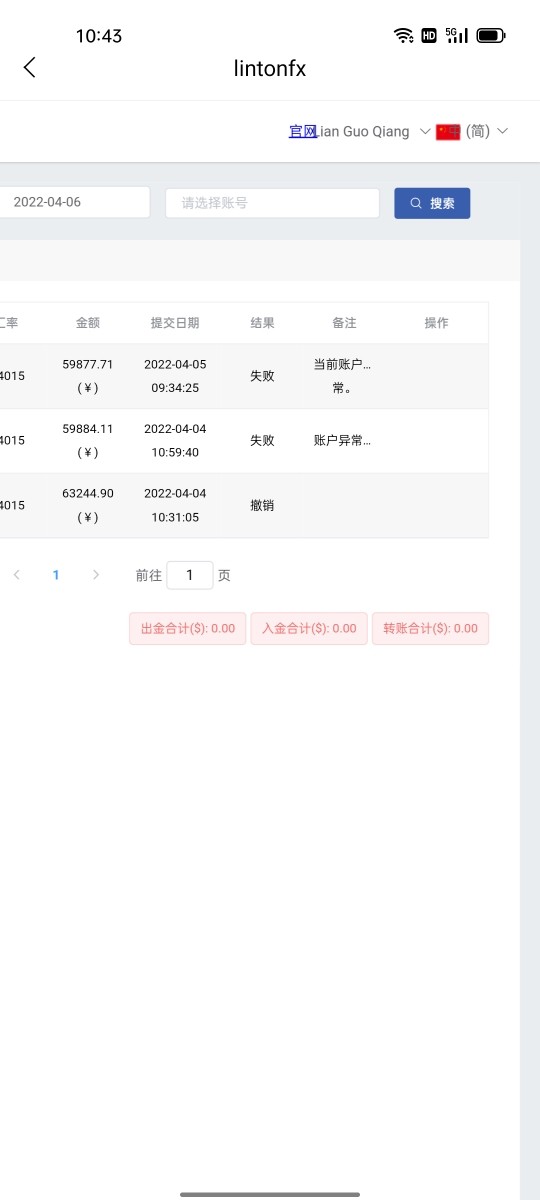Open the 官网 official site link

tap(302, 132)
